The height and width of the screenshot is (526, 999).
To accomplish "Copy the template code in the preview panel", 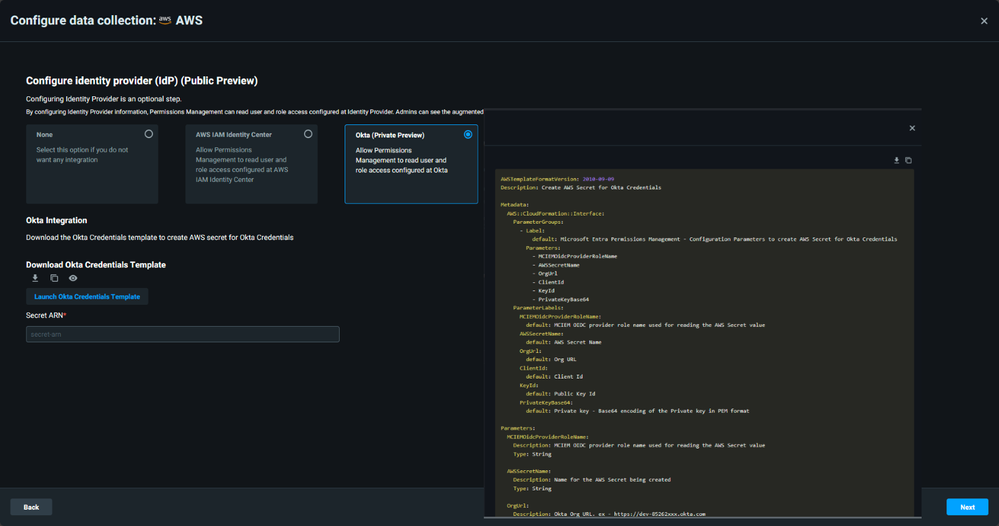I will coord(909,160).
